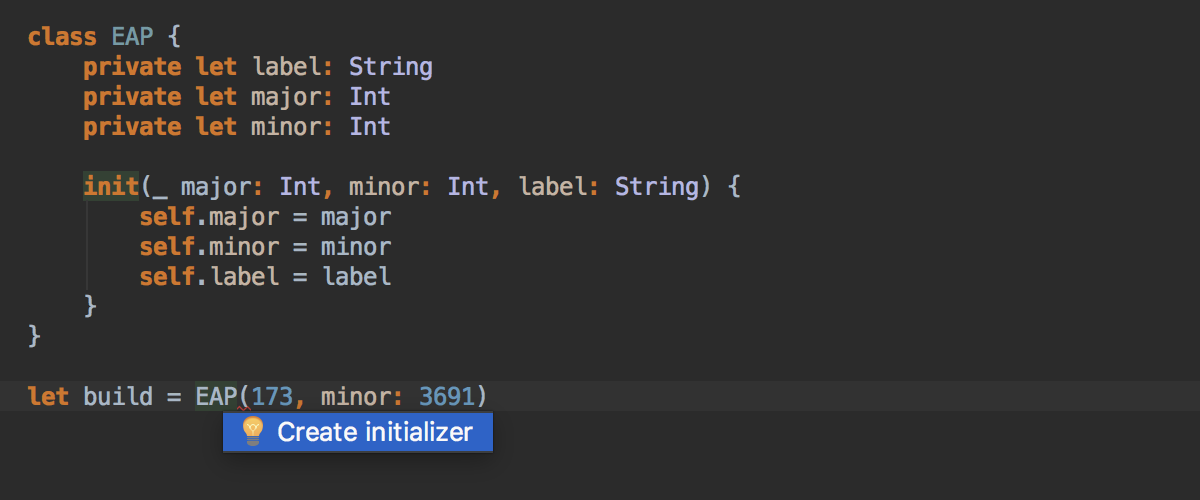Click the number 3691 argument
The image size is (1200, 500).
pyautogui.click(x=446, y=396)
